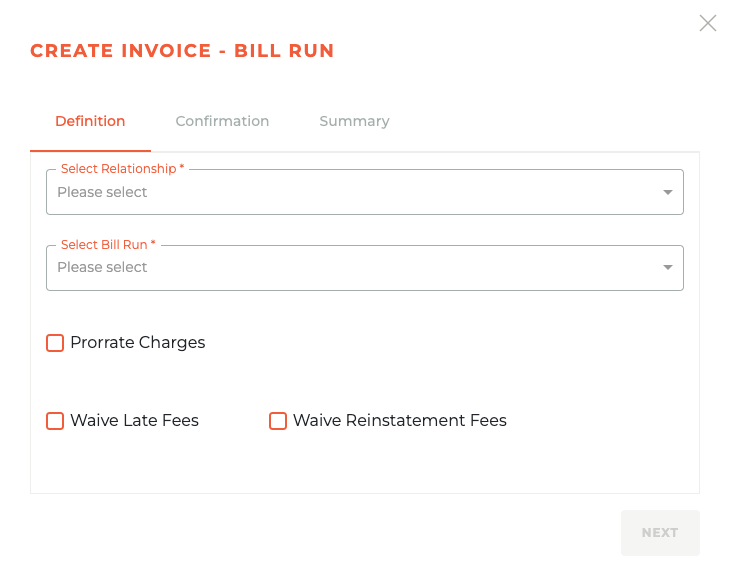Switch to the Definition tab

pos(90,121)
